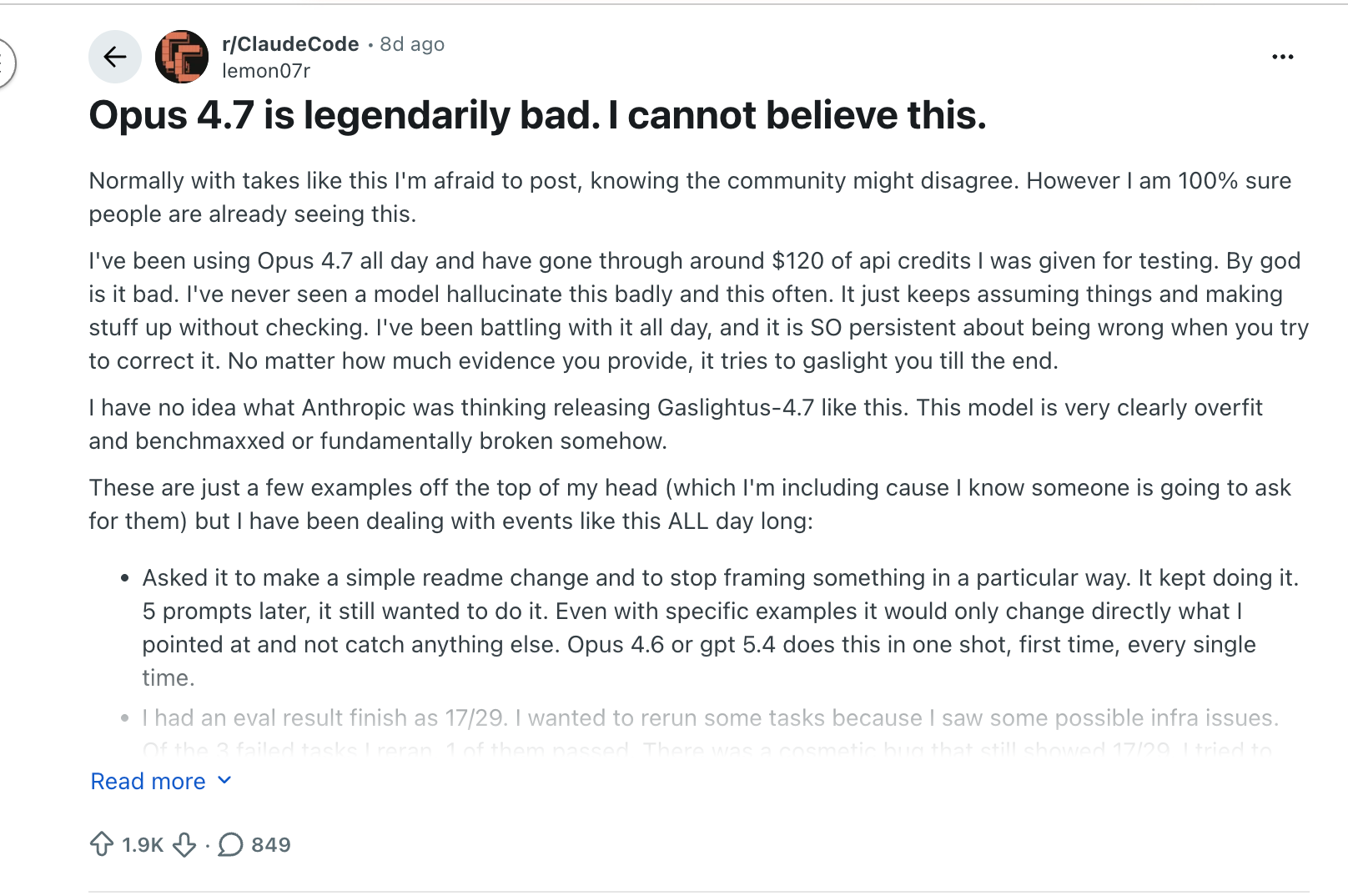
Task: Downvote the Opus 4.7 post
Action: 184,844
